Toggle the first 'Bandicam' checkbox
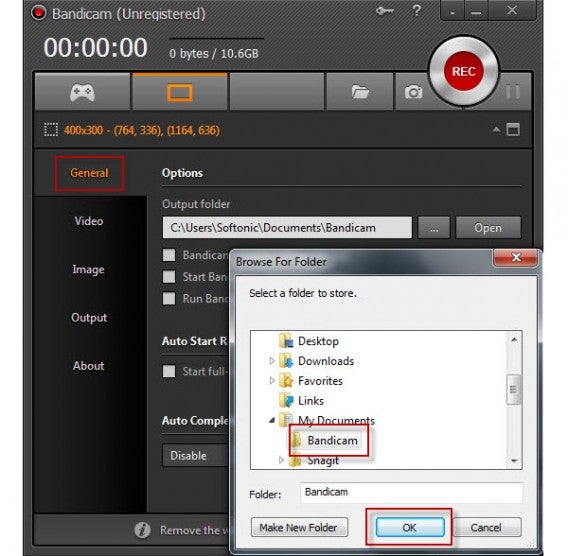Screen dimensions: 568x556 [x=169, y=255]
